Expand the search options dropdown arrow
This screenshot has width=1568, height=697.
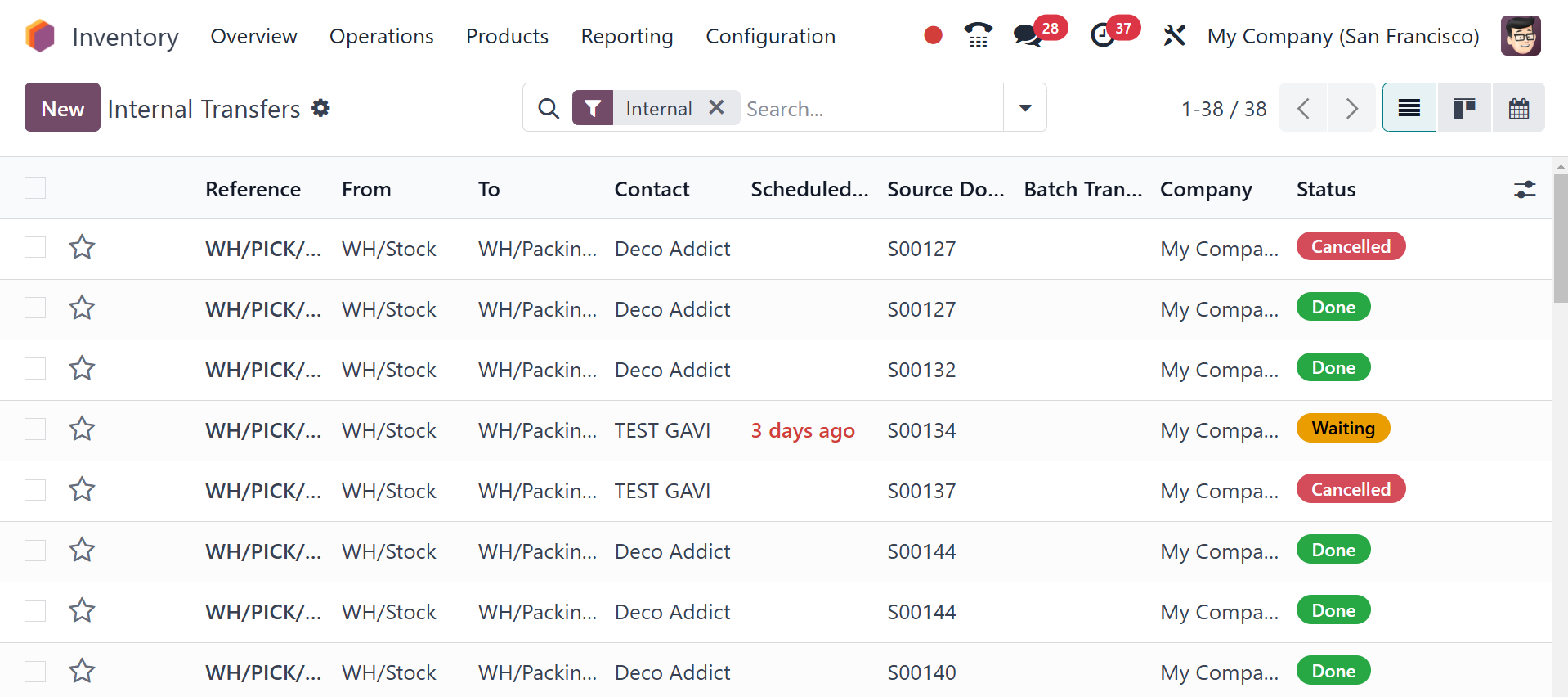point(1025,108)
